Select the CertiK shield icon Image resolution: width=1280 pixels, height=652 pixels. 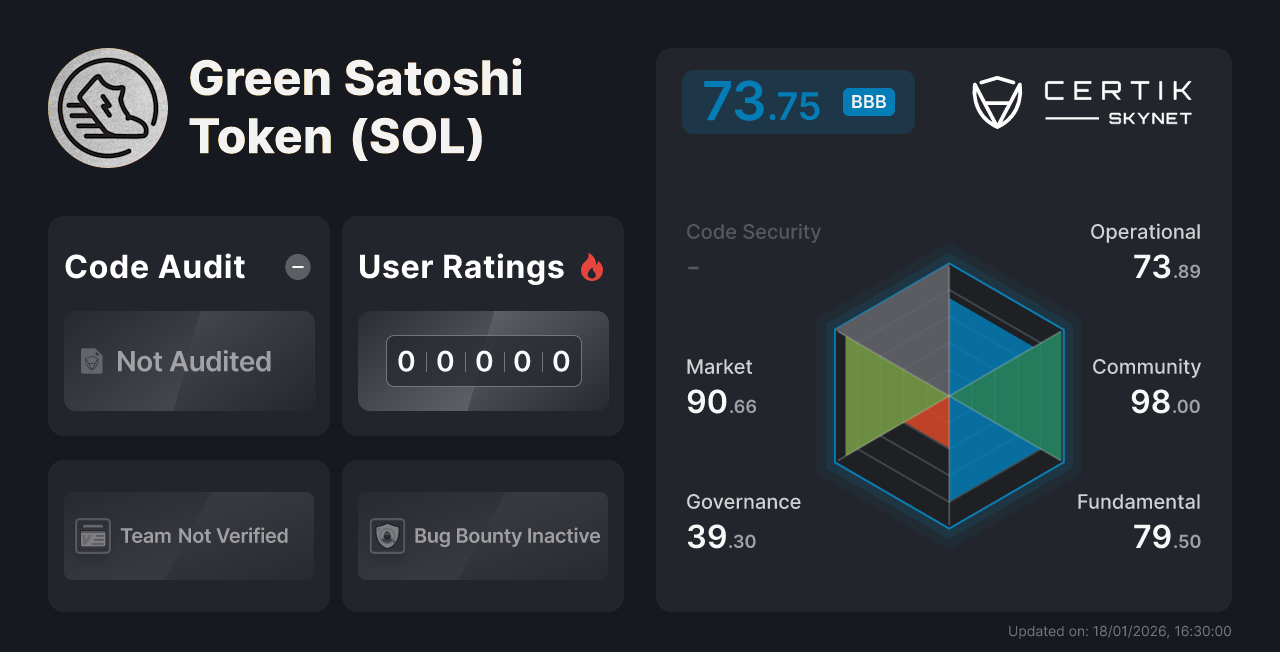click(998, 100)
